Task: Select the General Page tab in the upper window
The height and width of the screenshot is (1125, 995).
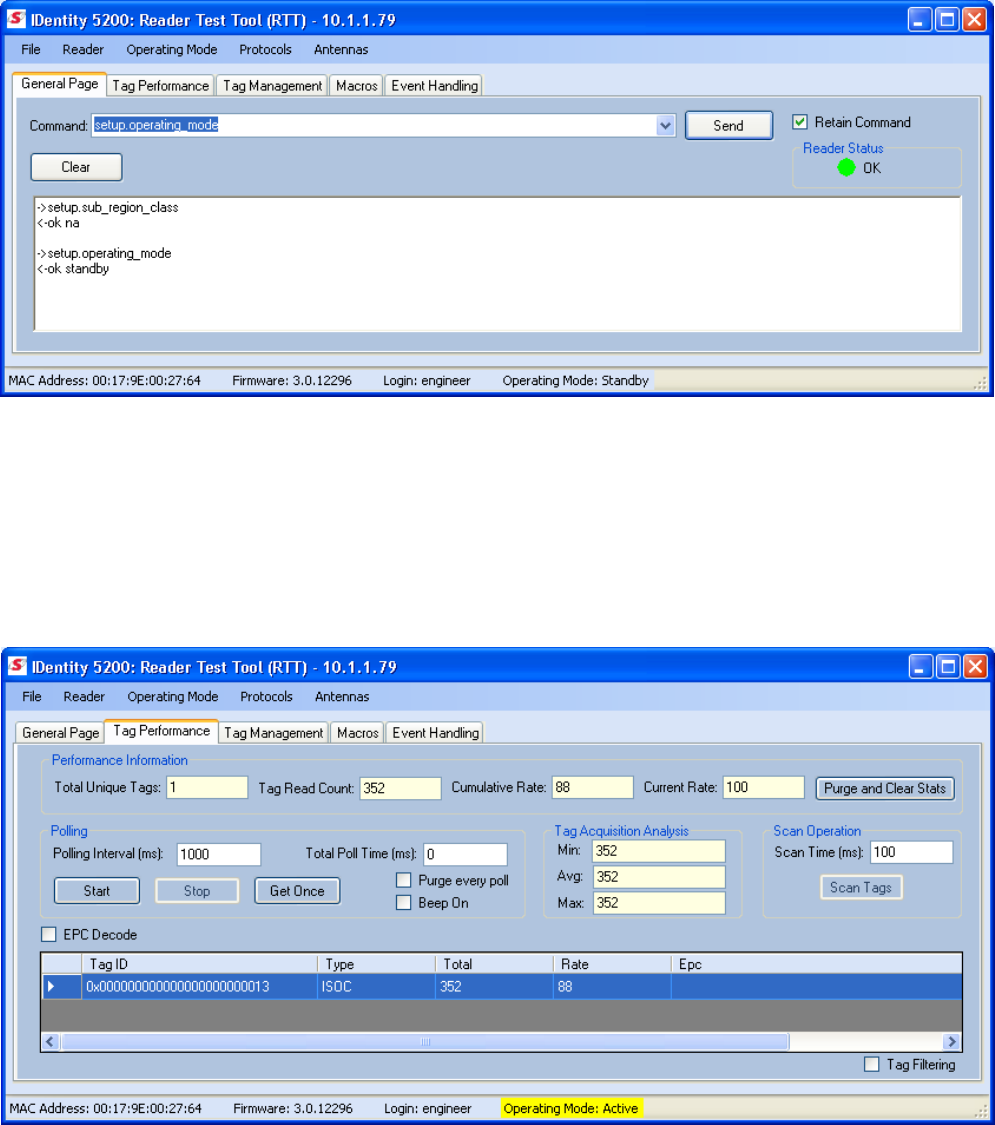Action: click(60, 84)
